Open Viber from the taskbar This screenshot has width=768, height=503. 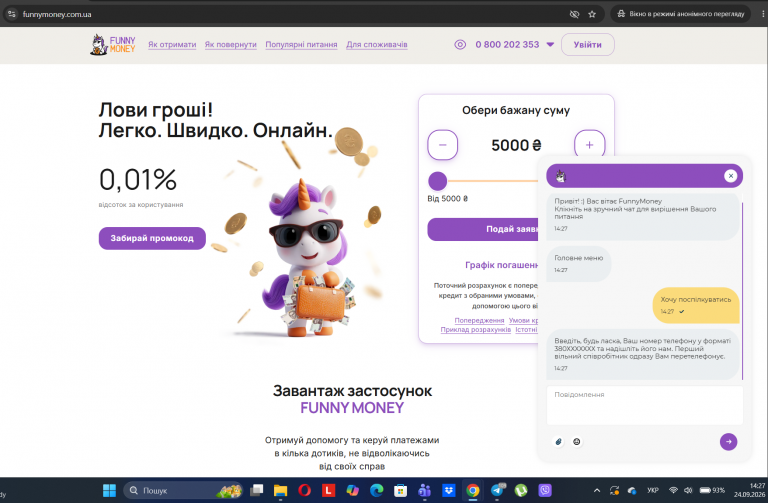click(x=545, y=490)
